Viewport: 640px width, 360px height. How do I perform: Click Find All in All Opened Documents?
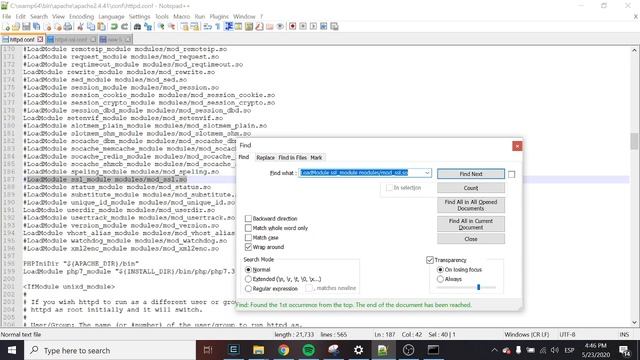point(471,205)
